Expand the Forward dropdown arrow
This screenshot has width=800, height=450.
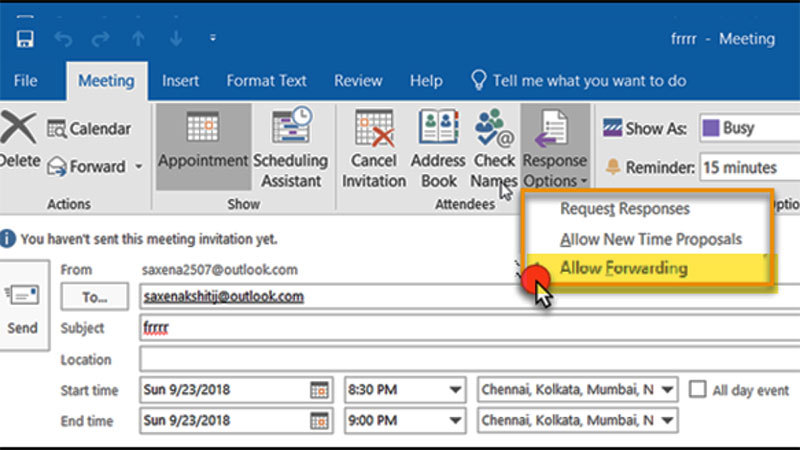tap(139, 166)
